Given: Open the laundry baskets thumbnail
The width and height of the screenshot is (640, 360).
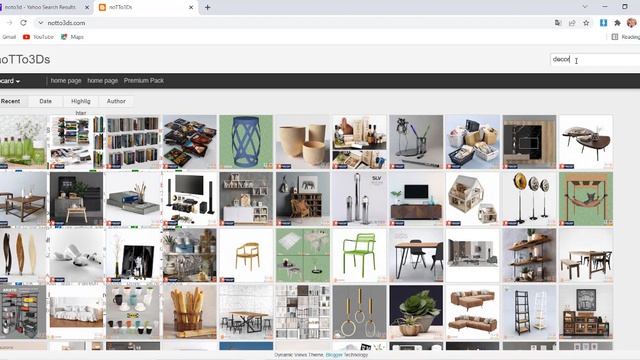Looking at the screenshot, I should click(x=472, y=142).
